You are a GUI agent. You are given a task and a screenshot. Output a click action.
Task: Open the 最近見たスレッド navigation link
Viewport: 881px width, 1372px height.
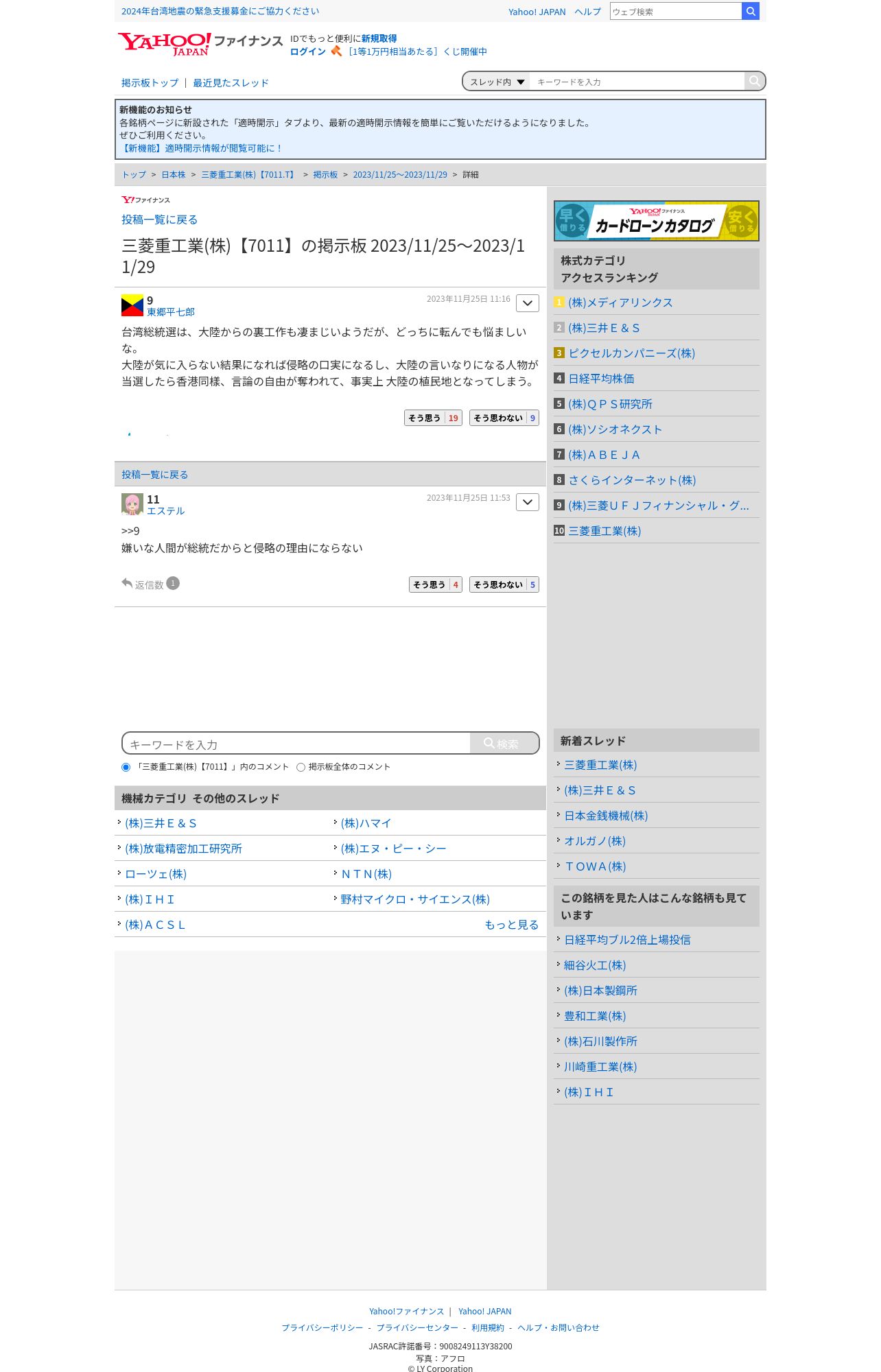pyautogui.click(x=231, y=83)
